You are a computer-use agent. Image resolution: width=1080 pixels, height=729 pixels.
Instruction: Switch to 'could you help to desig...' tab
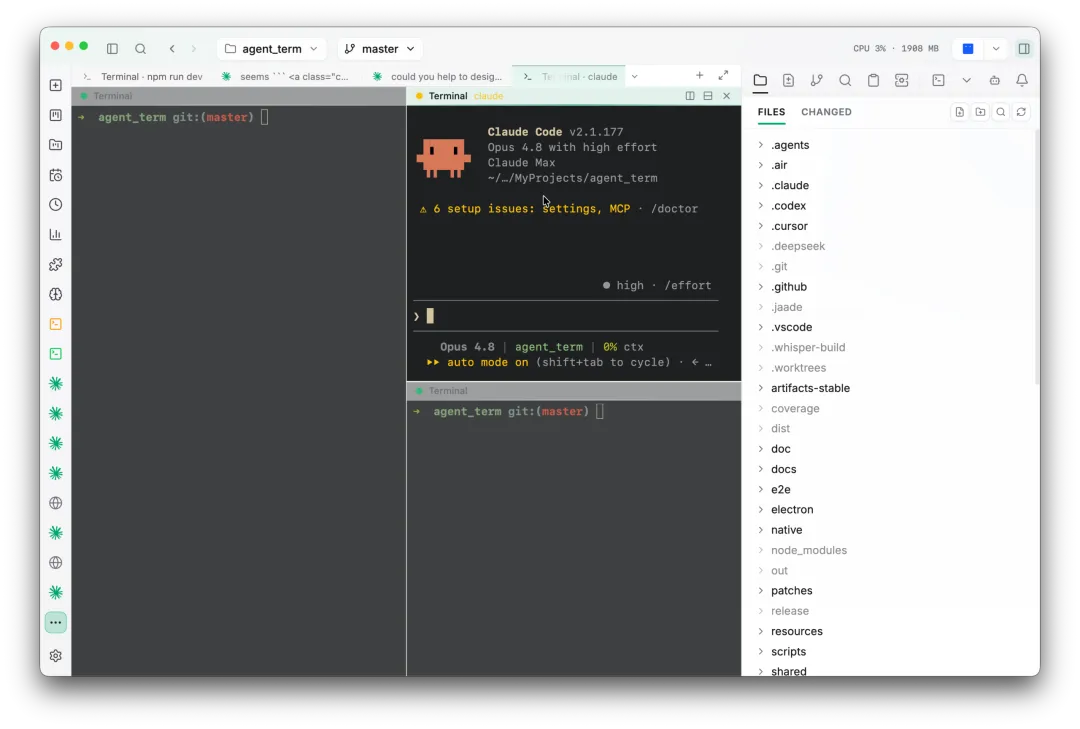(437, 76)
